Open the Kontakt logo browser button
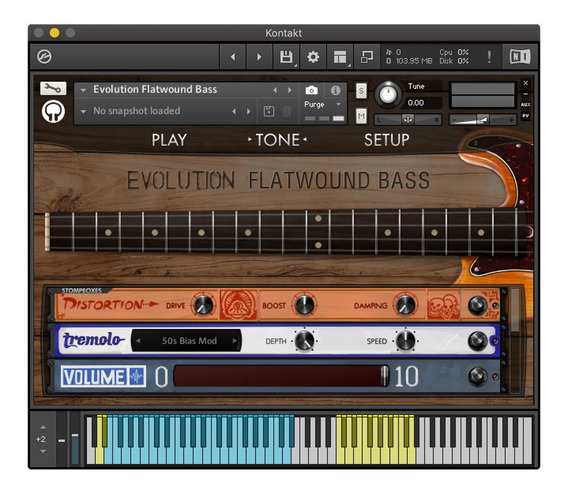 [x=44, y=56]
